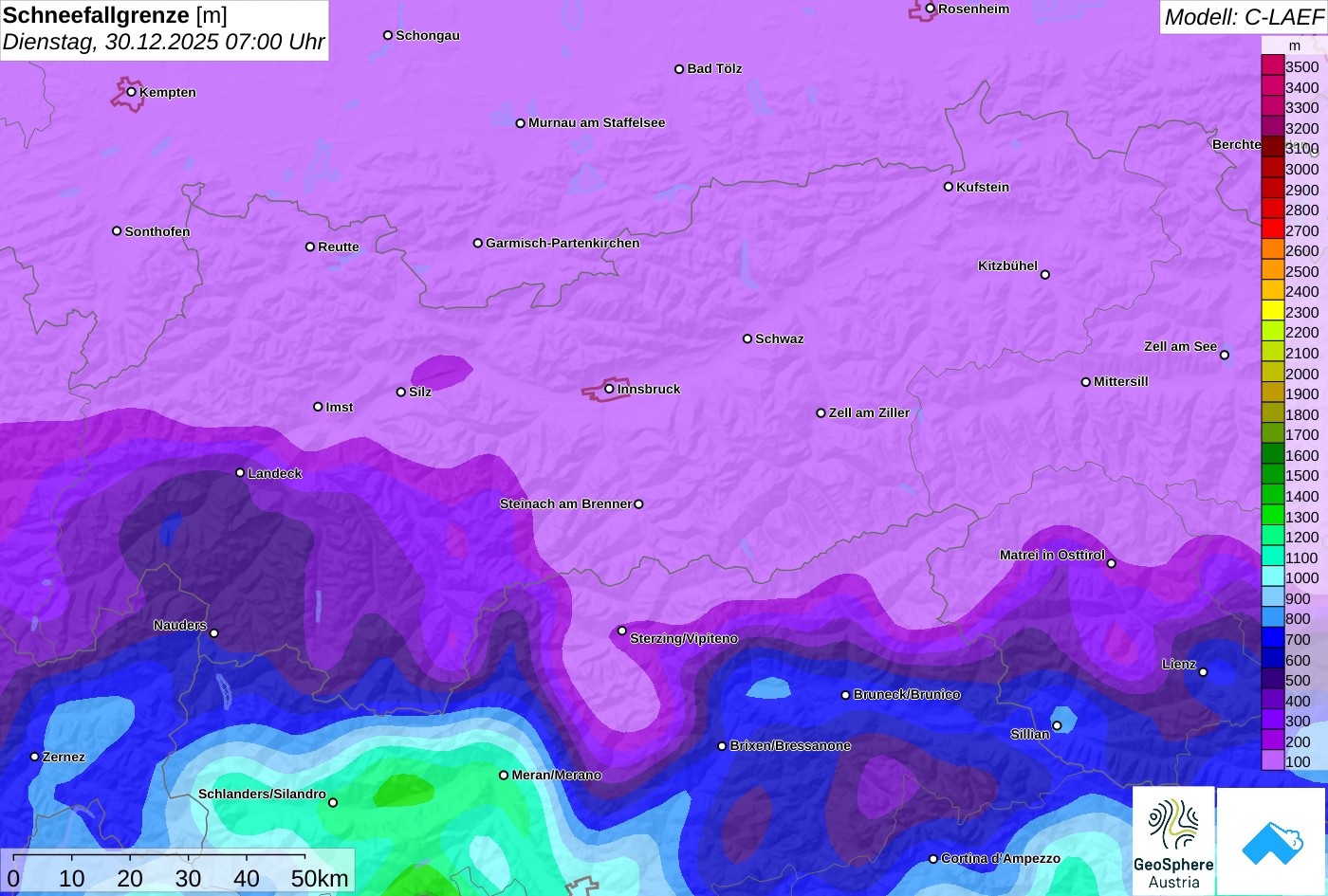Screen dimensions: 1328x896
Task: Click the Modell: C-LAEF label
Action: 1244,17
